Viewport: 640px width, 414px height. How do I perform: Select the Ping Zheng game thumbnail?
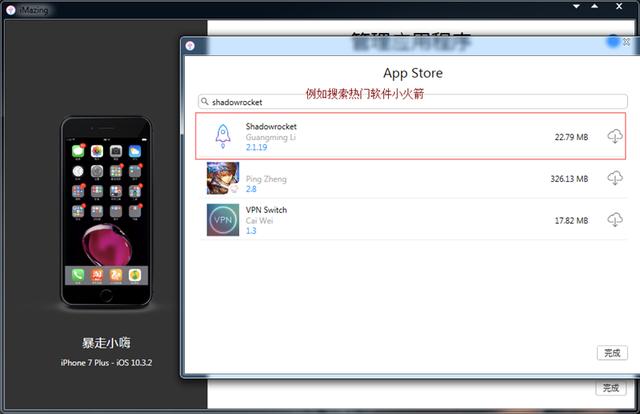point(223,178)
